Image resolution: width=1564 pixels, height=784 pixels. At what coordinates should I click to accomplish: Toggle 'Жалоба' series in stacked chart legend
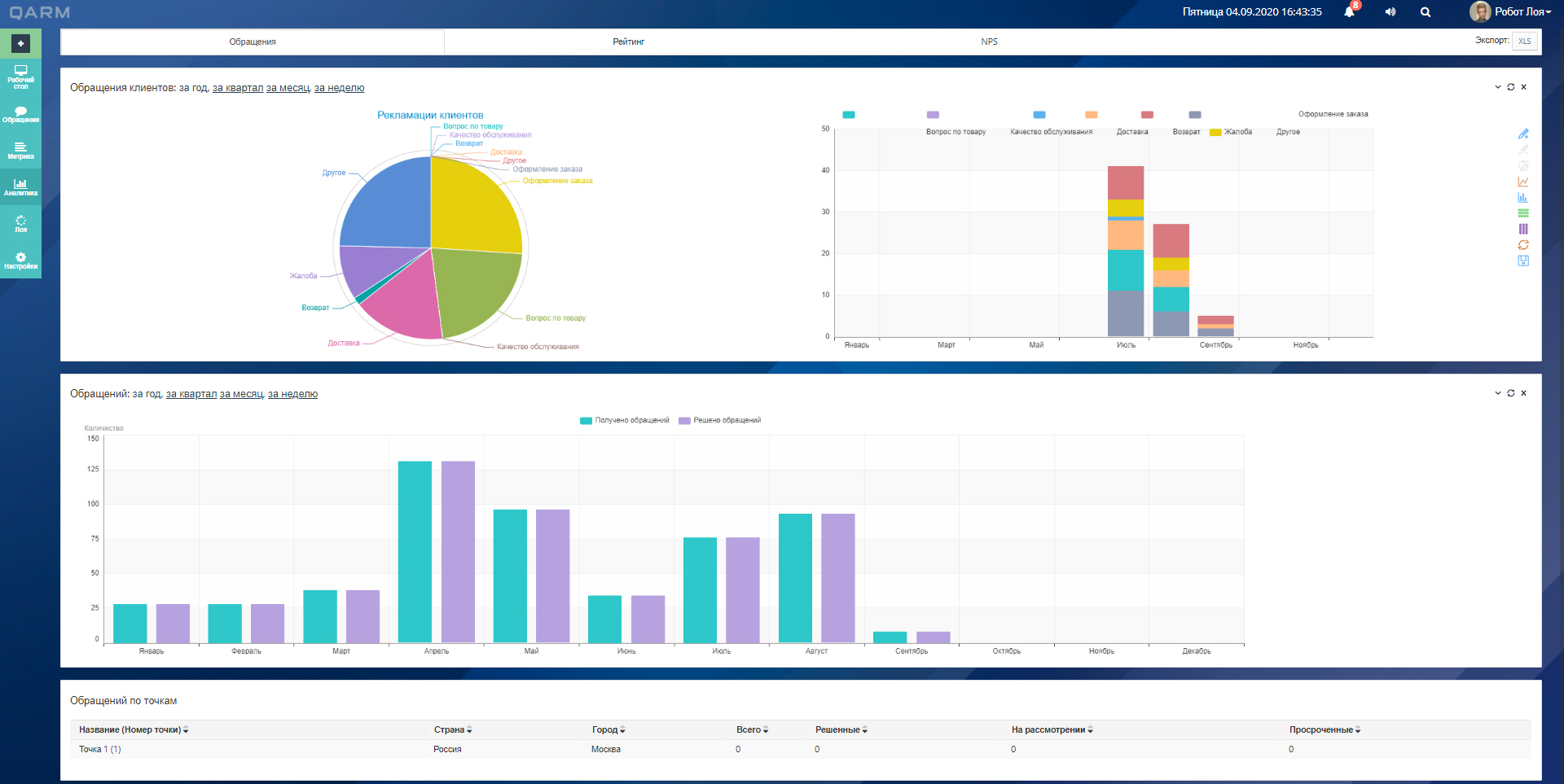pos(1231,132)
